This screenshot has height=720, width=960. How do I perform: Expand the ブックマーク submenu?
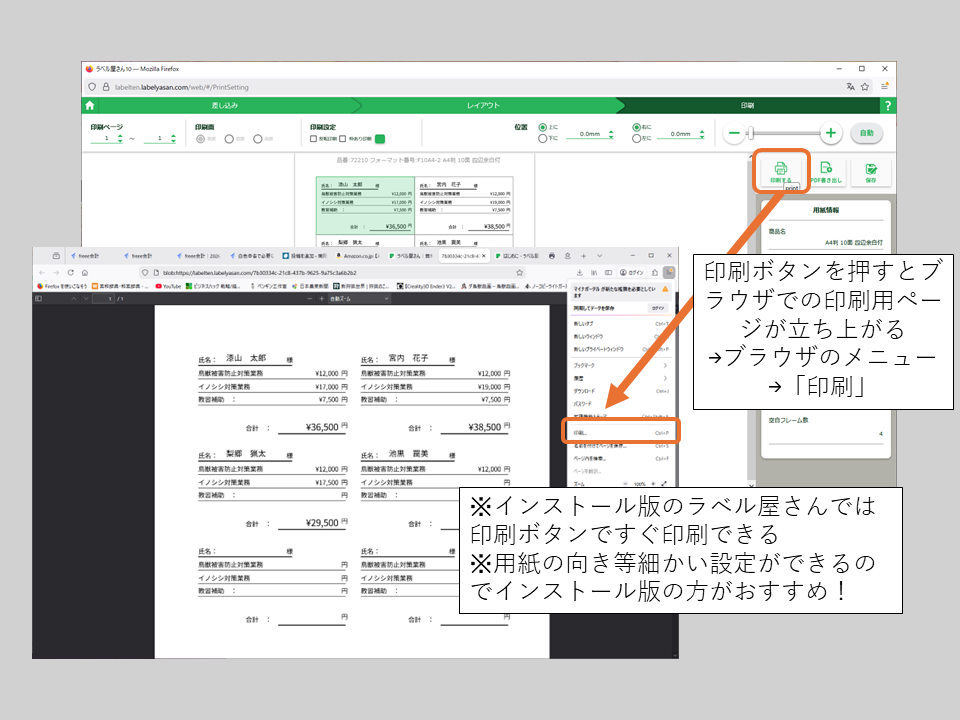point(665,366)
